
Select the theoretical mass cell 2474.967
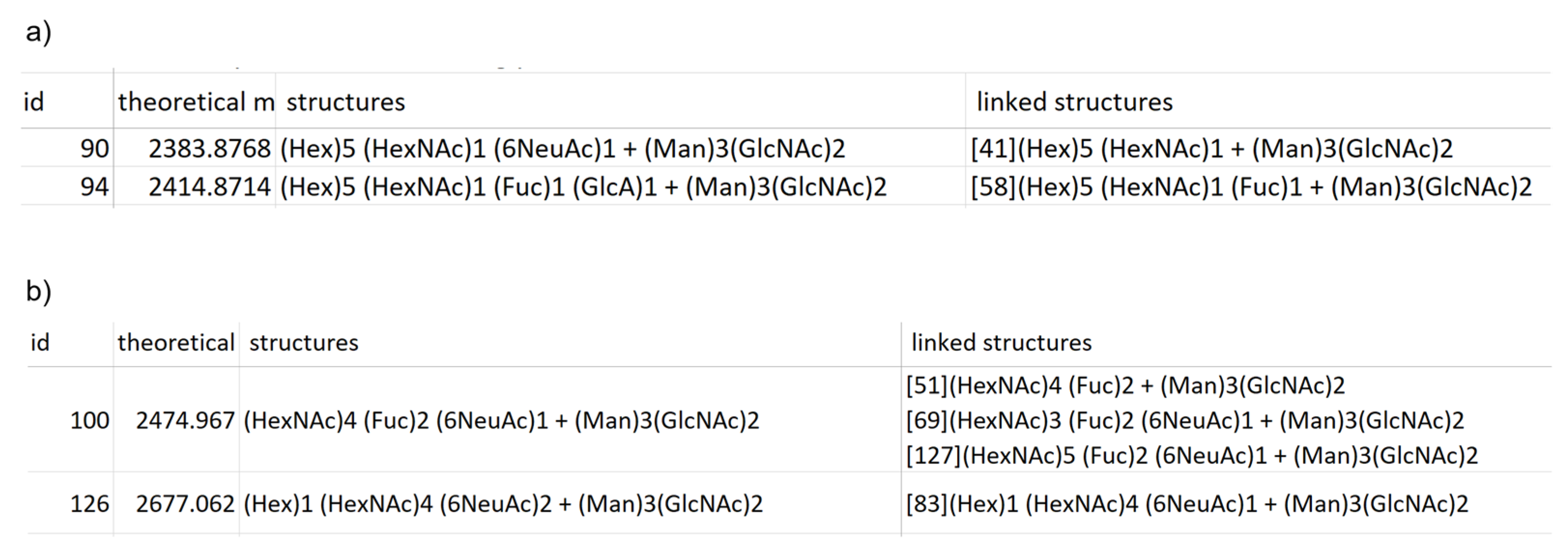(185, 420)
